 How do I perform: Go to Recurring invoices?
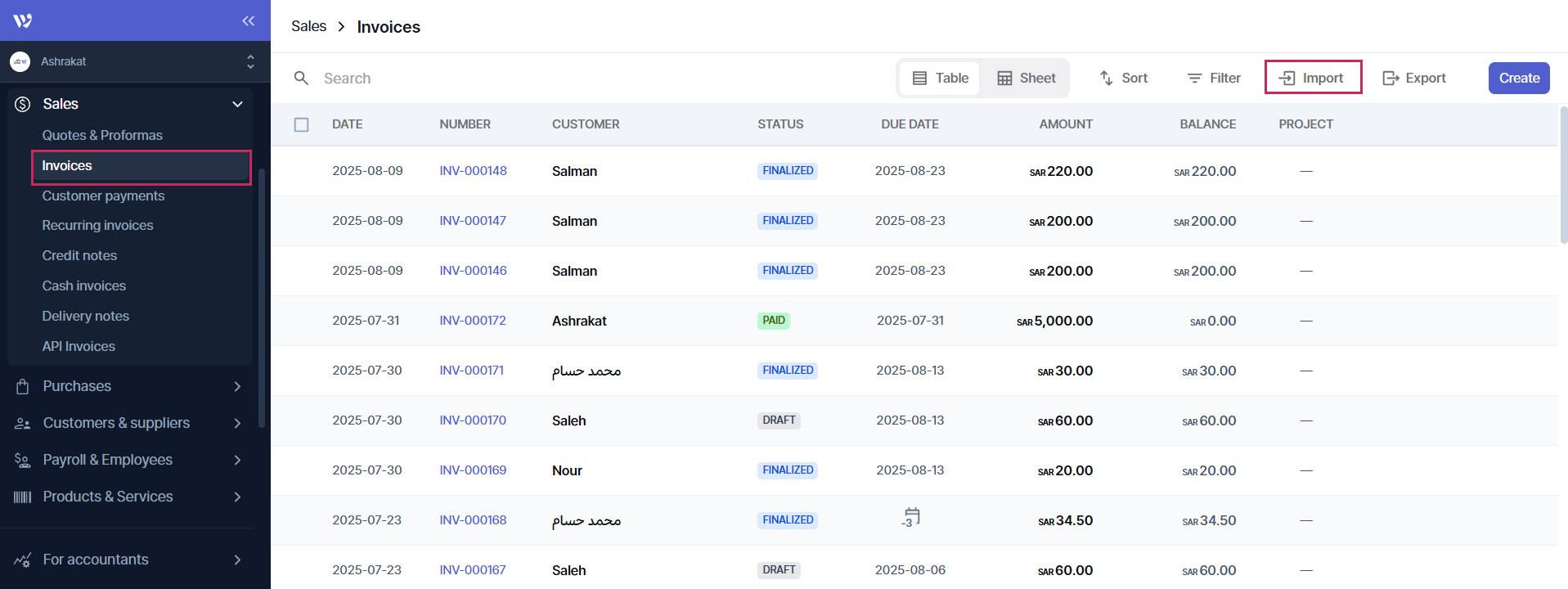click(x=97, y=225)
